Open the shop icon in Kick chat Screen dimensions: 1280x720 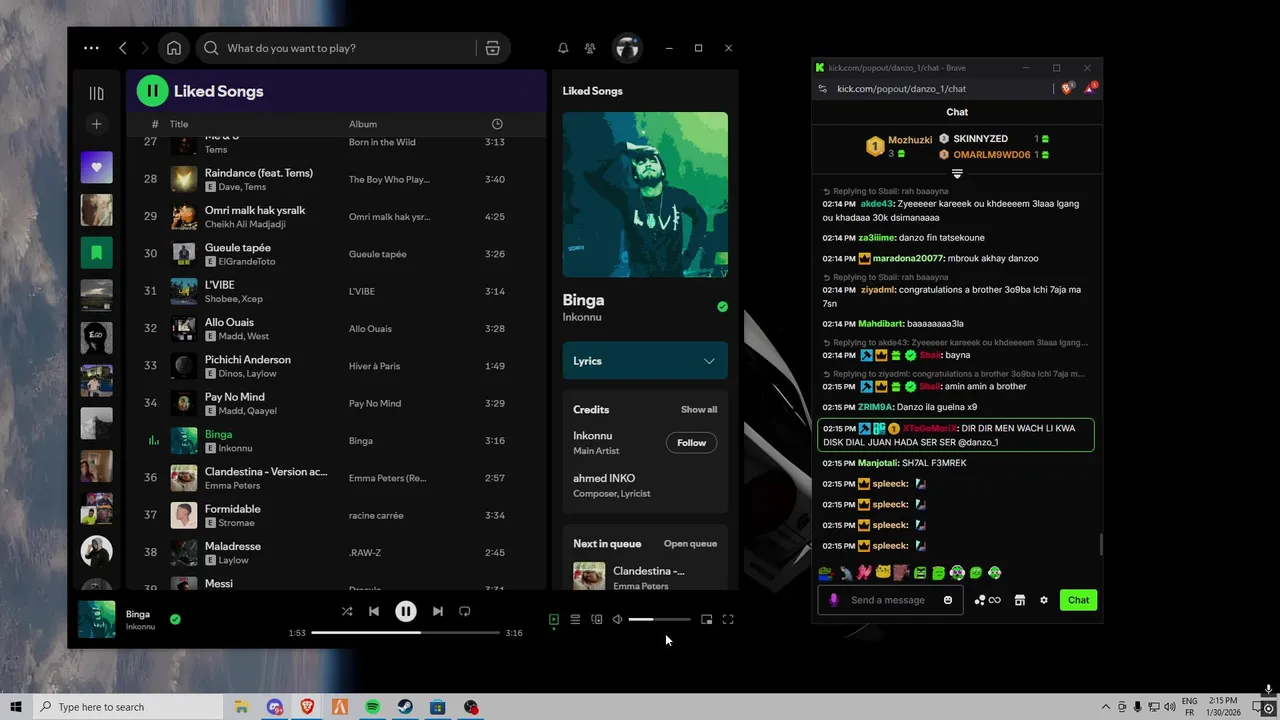pyautogui.click(x=1020, y=600)
